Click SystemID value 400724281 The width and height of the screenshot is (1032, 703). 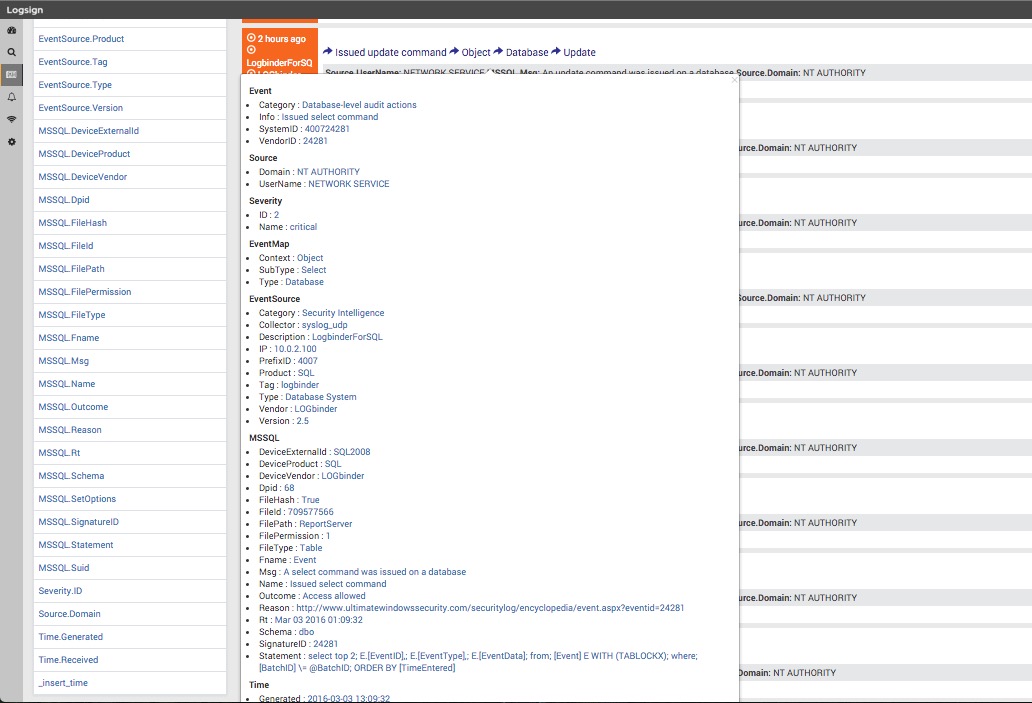point(327,129)
